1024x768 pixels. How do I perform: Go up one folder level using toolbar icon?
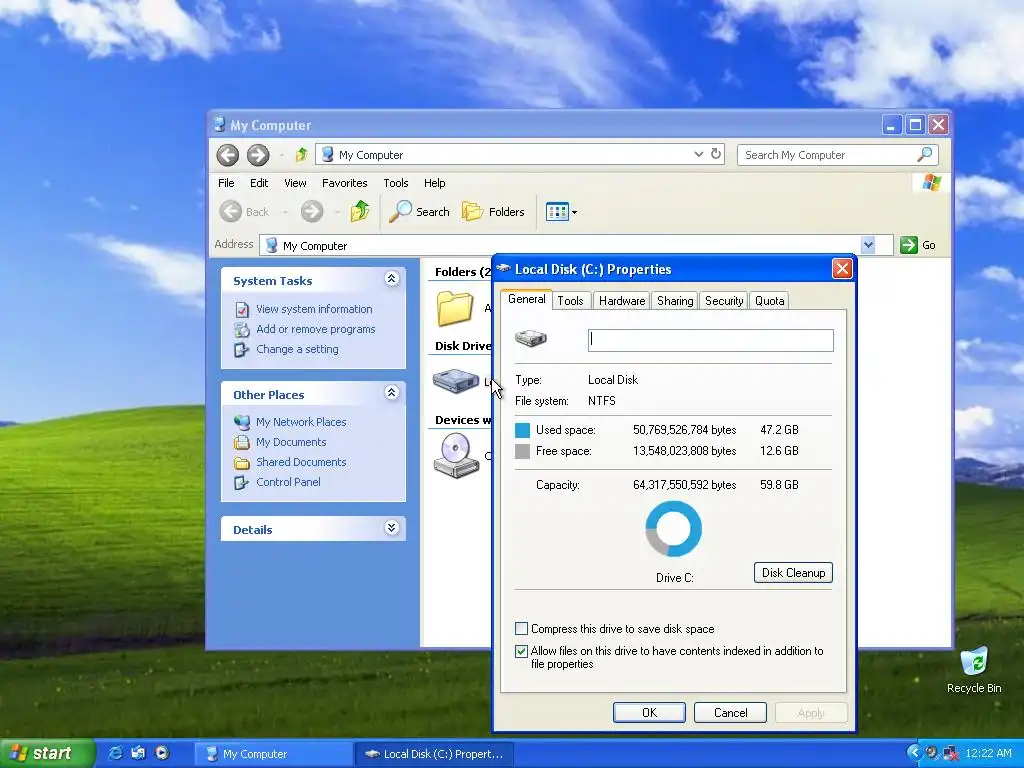pos(360,211)
